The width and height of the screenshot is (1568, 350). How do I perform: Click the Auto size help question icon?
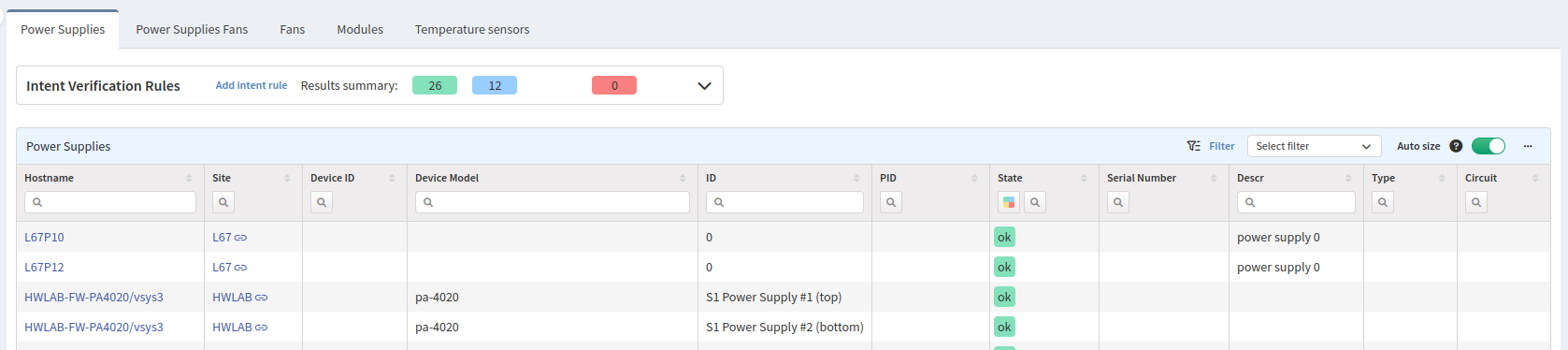pyautogui.click(x=1456, y=146)
